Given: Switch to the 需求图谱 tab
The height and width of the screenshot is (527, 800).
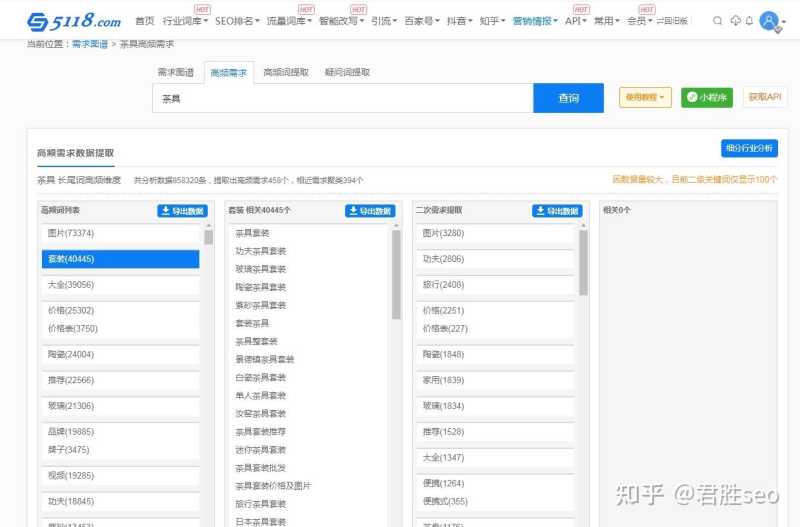Looking at the screenshot, I should click(176, 72).
